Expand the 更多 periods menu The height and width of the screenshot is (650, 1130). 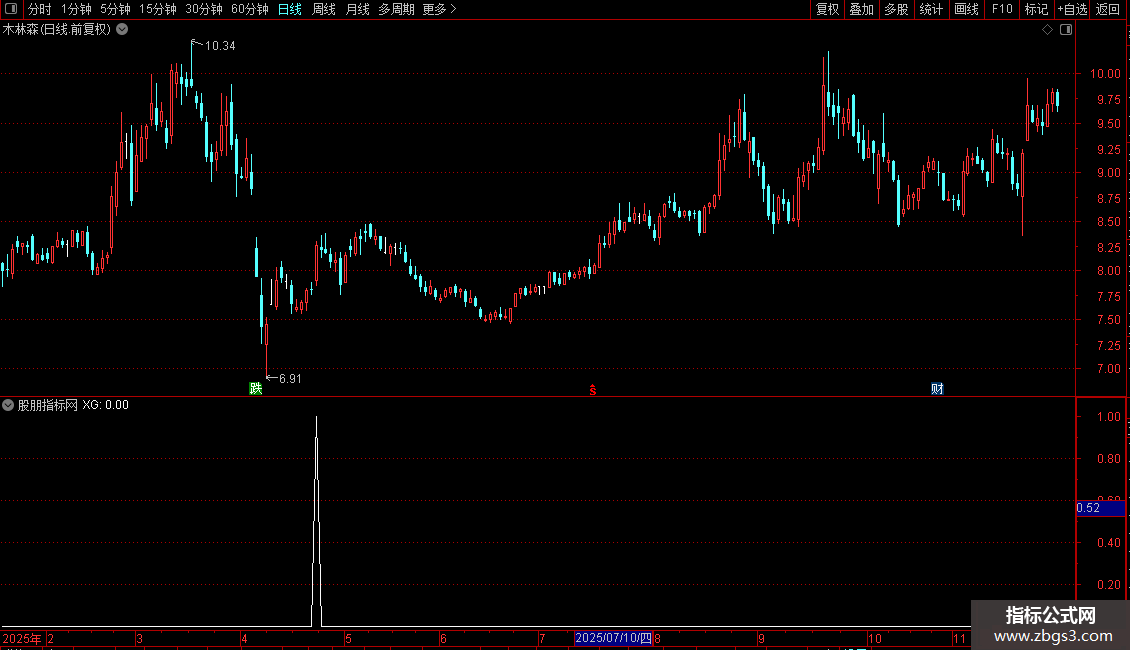click(x=439, y=9)
